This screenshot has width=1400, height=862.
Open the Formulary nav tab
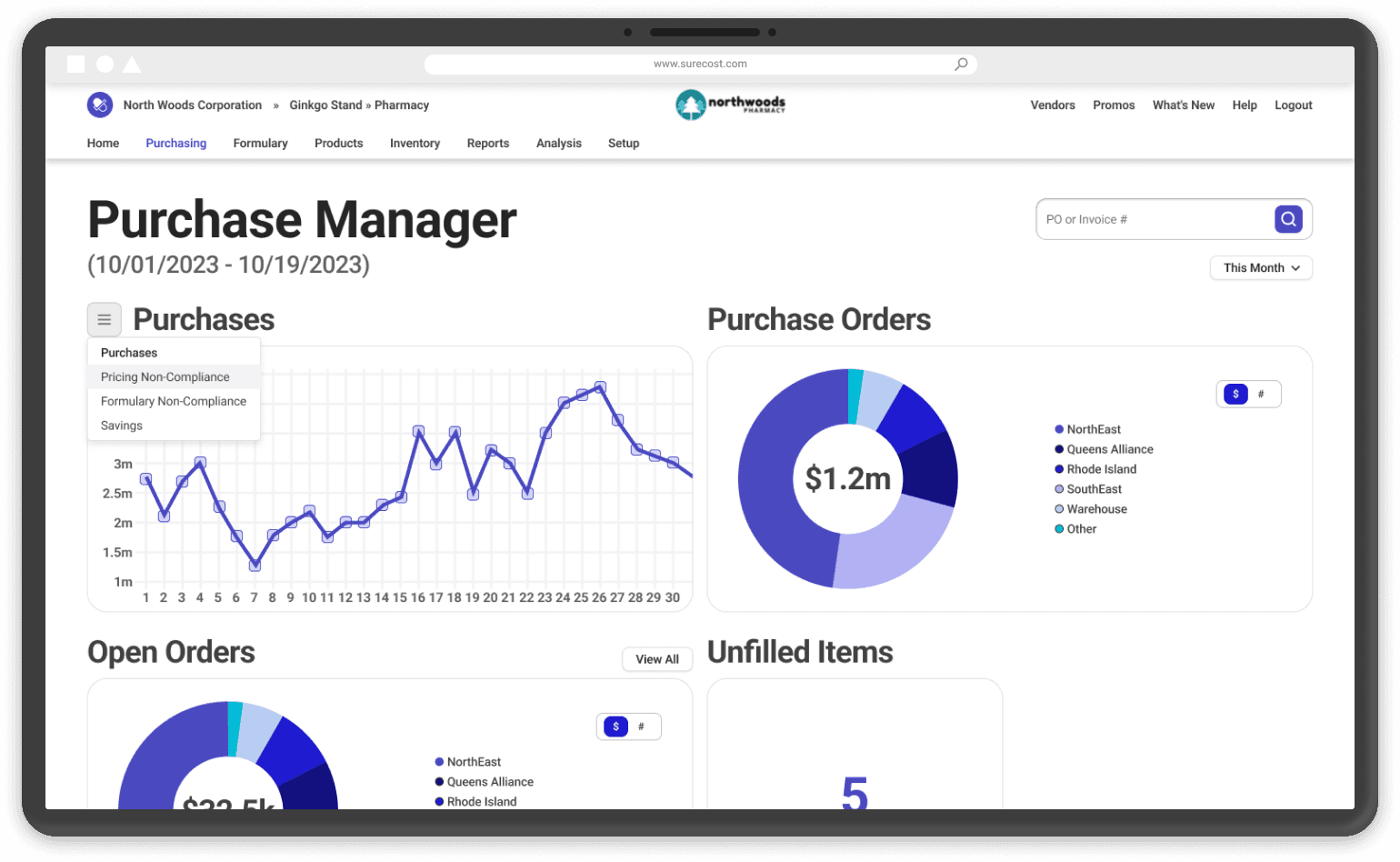pyautogui.click(x=260, y=143)
